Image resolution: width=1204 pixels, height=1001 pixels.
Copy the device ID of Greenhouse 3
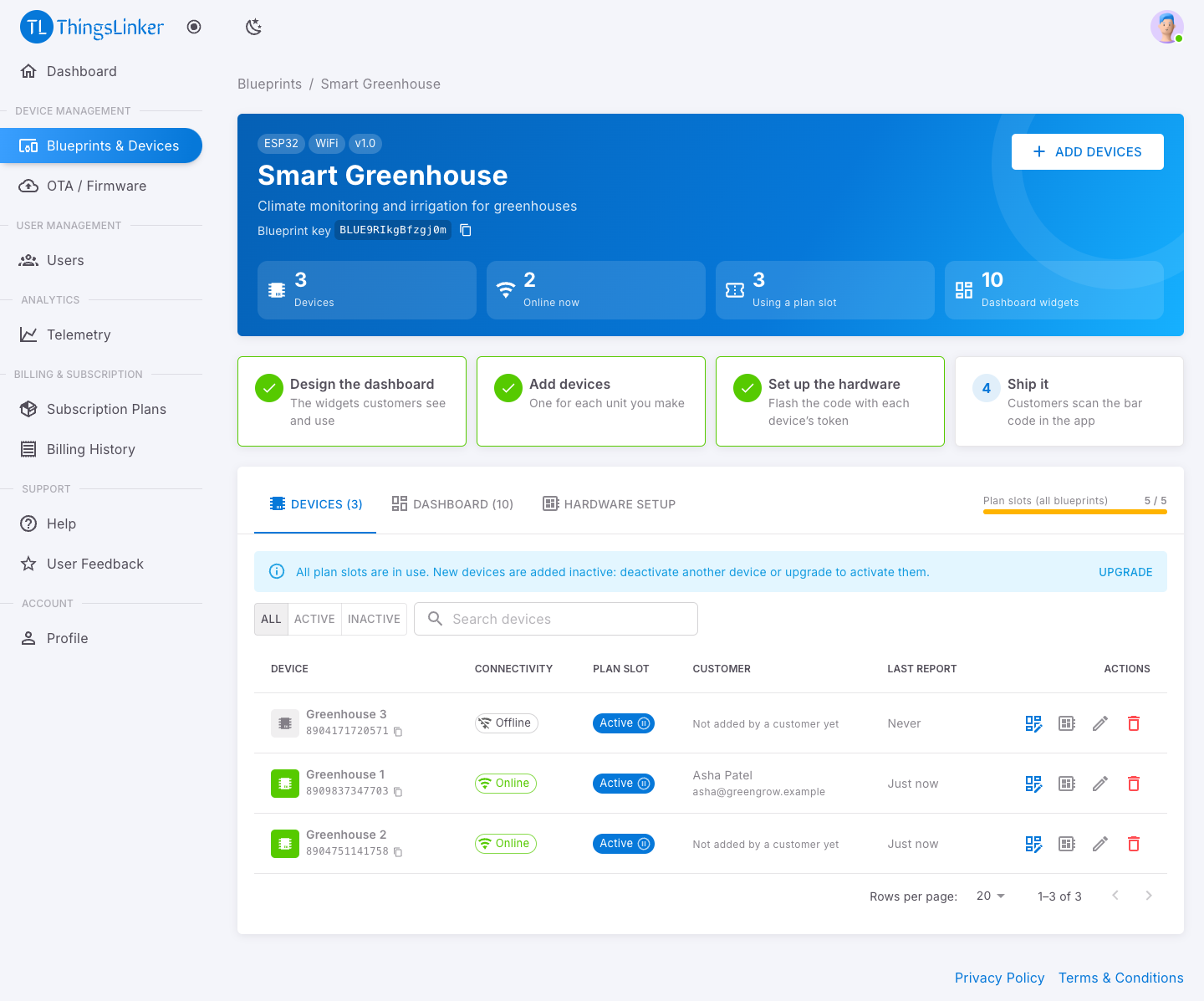tap(398, 732)
